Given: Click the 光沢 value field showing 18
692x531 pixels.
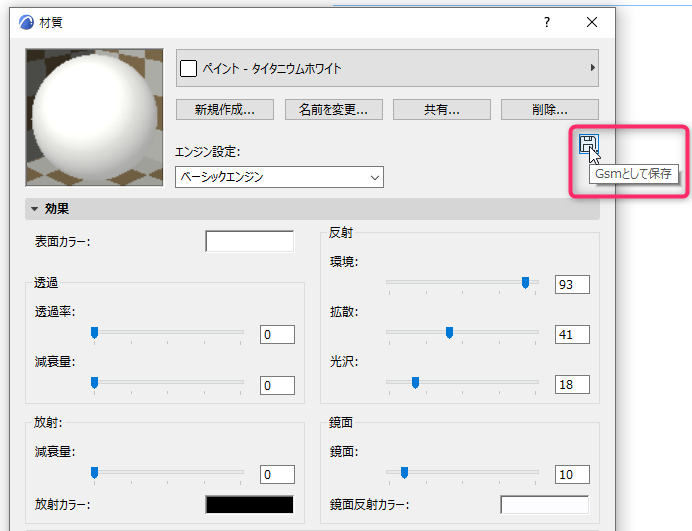Looking at the screenshot, I should (x=572, y=384).
